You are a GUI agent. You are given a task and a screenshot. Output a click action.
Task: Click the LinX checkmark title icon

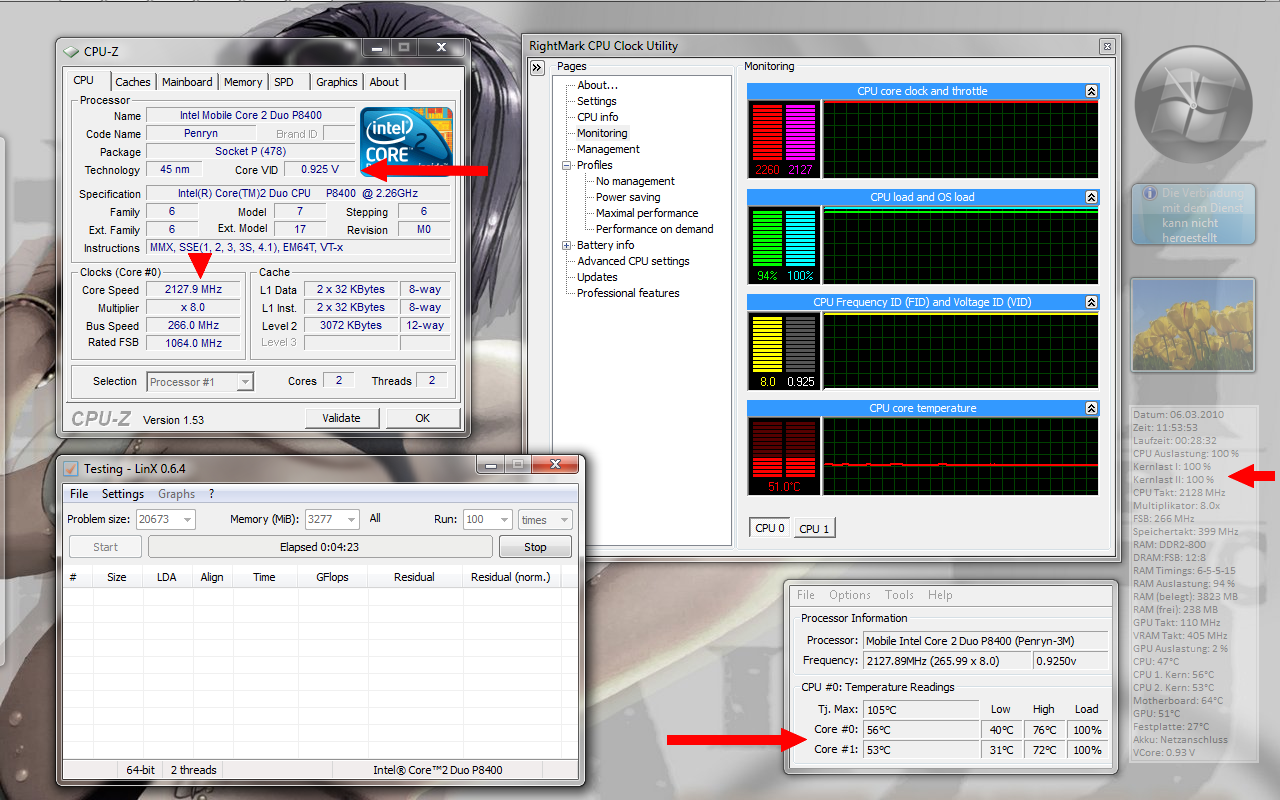click(x=71, y=468)
